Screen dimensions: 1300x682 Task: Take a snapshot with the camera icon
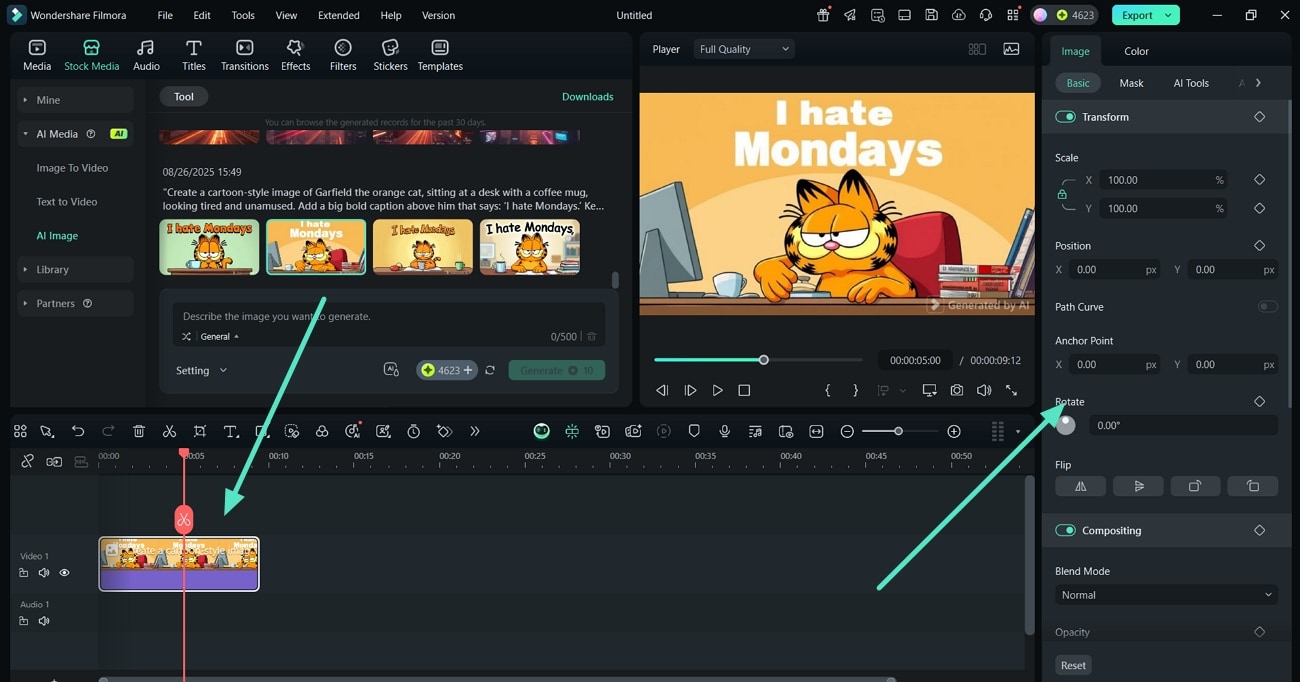(957, 391)
